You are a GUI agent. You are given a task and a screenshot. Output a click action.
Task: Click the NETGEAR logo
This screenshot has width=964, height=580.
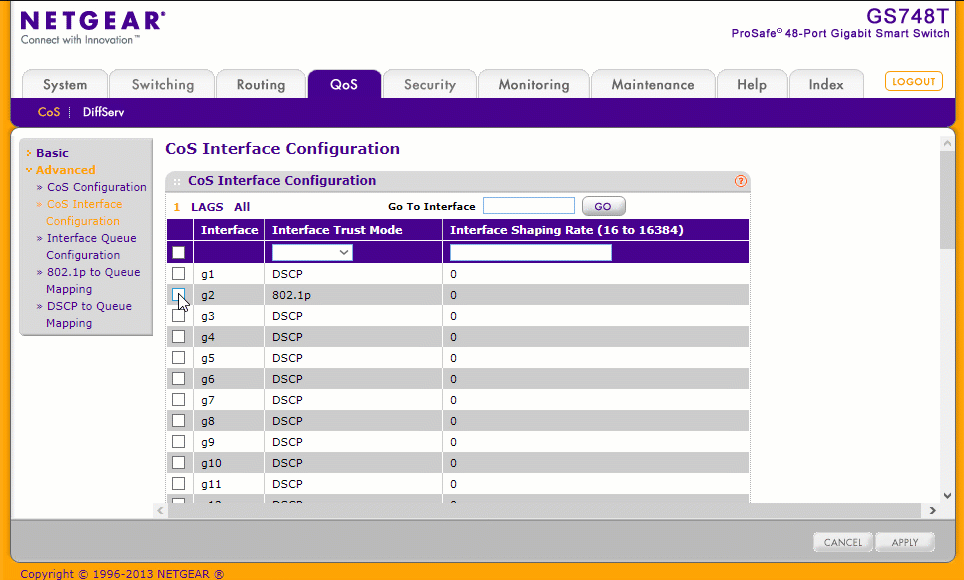tap(92, 27)
